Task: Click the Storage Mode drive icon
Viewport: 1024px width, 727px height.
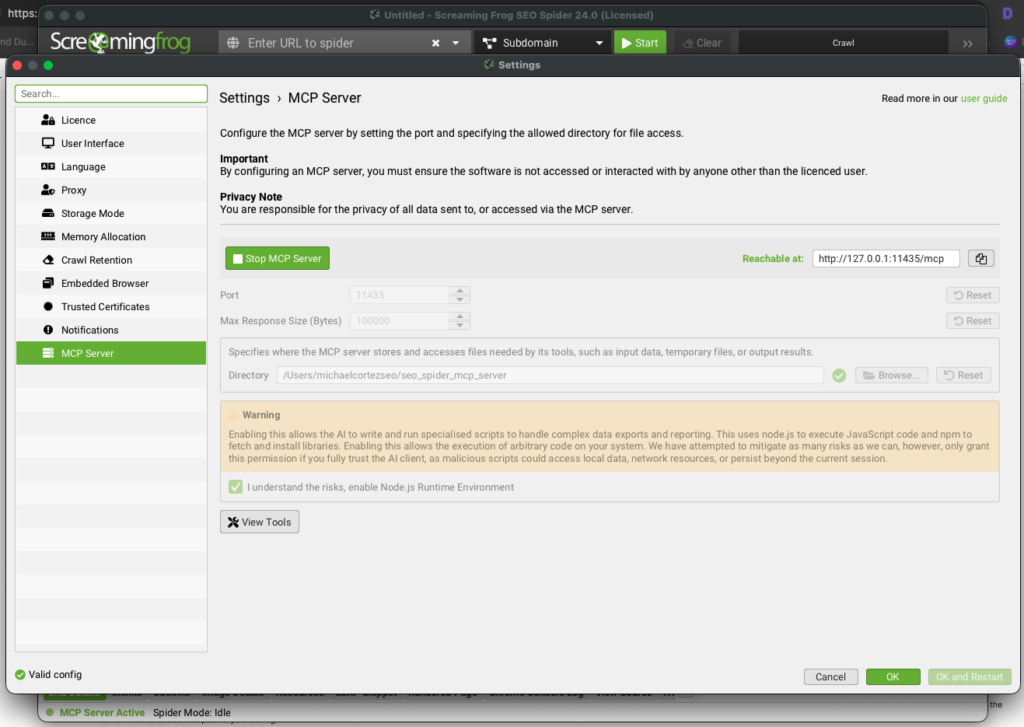Action: coord(48,213)
